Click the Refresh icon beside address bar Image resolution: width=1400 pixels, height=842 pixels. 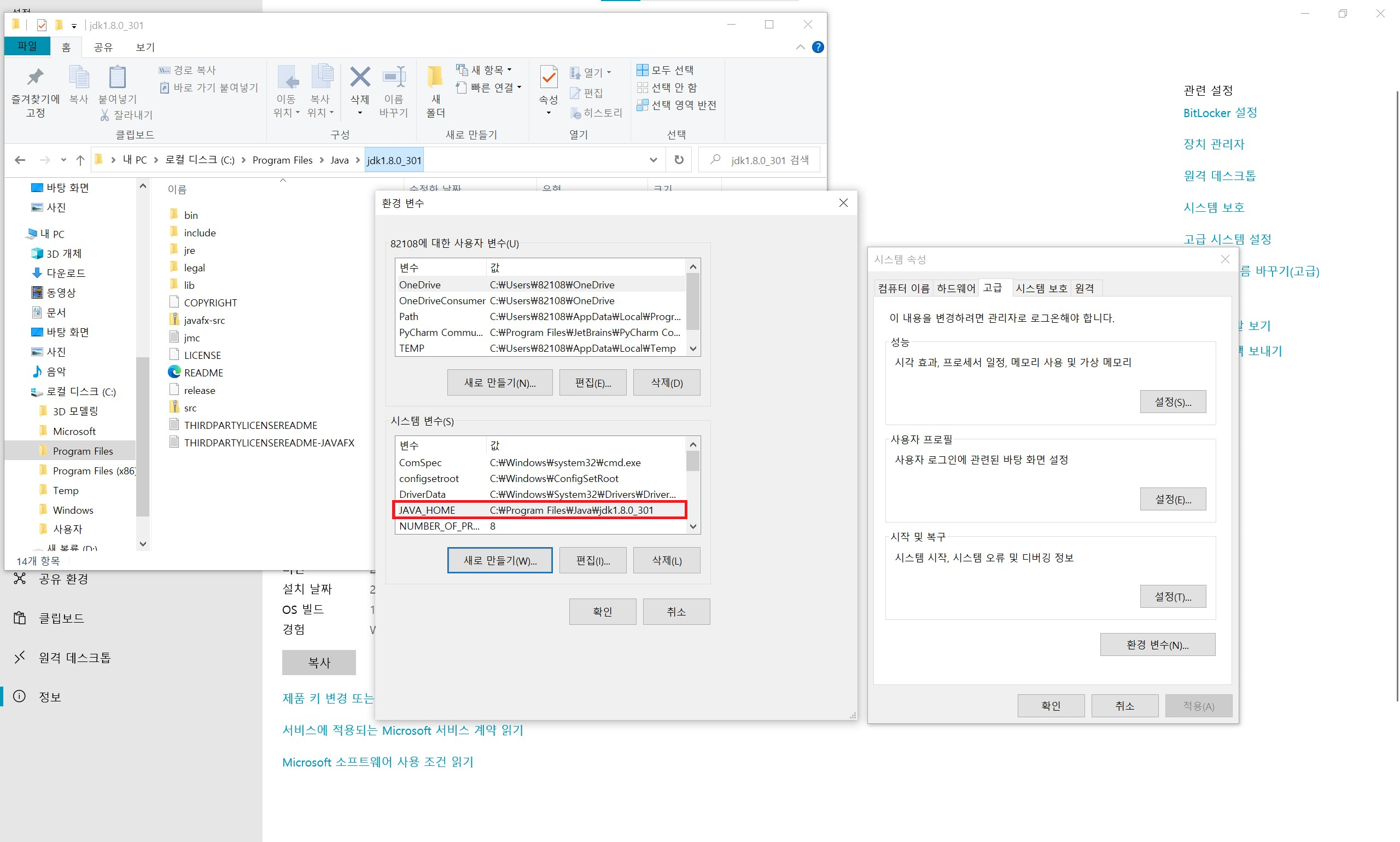coord(679,160)
